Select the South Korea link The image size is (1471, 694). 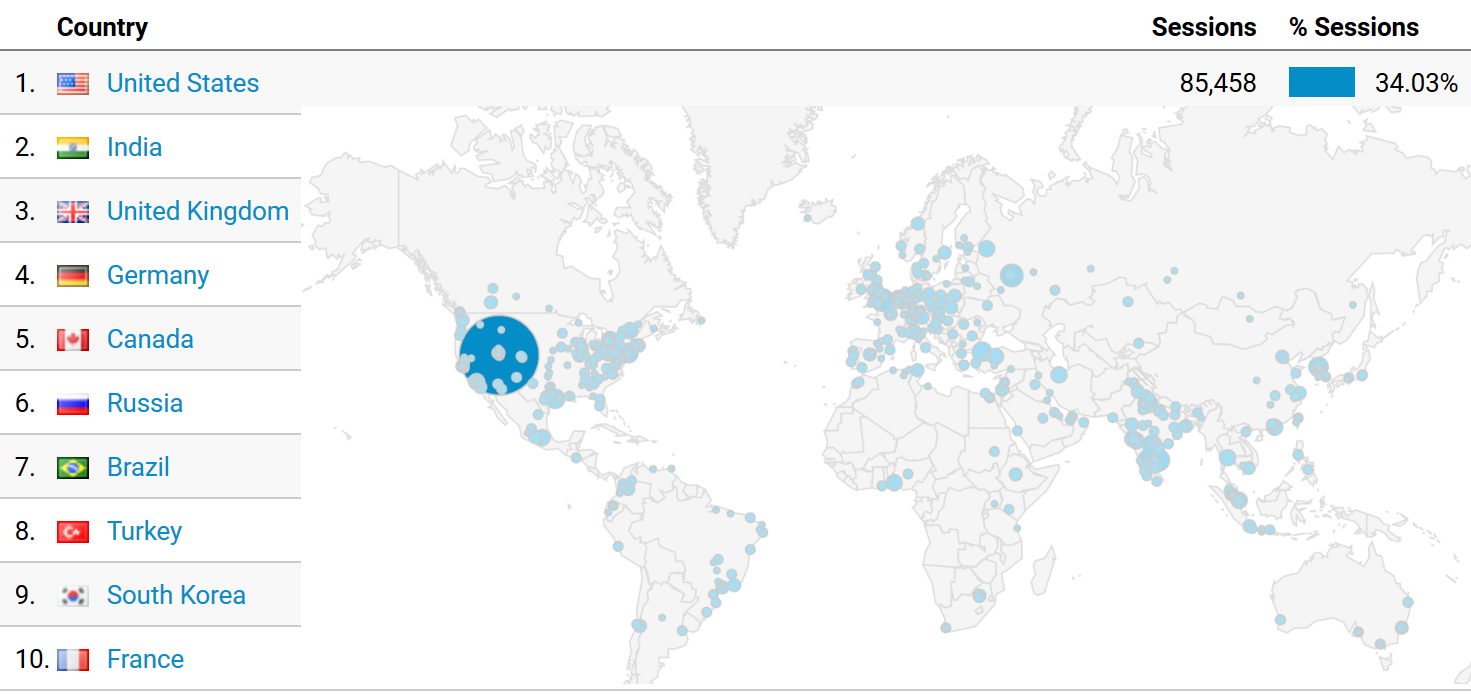point(176,595)
